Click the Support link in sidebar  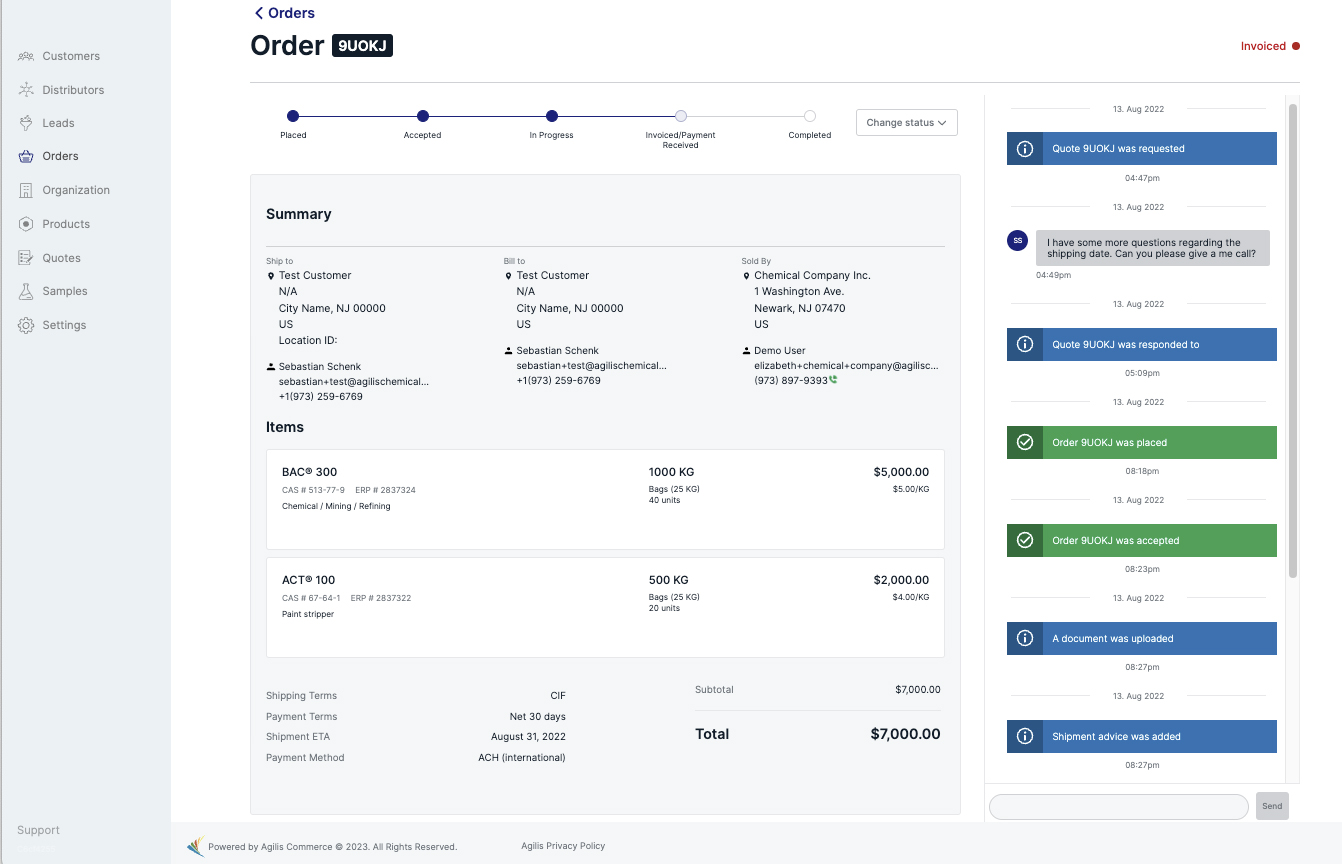coord(38,830)
